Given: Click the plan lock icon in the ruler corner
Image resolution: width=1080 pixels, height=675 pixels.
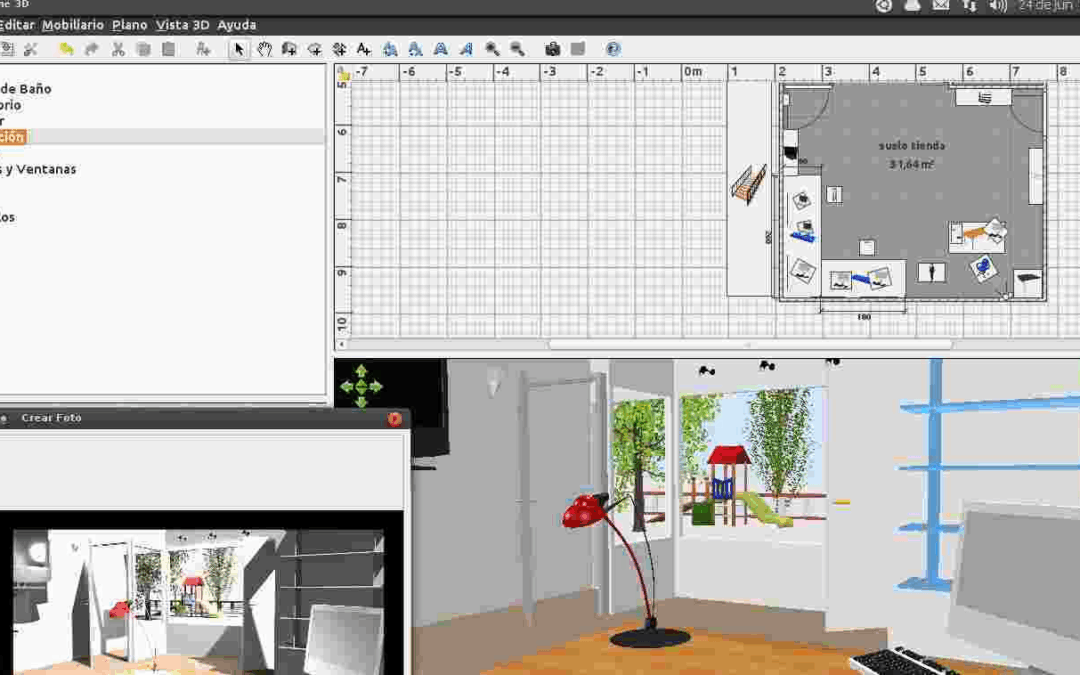Looking at the screenshot, I should pyautogui.click(x=343, y=74).
